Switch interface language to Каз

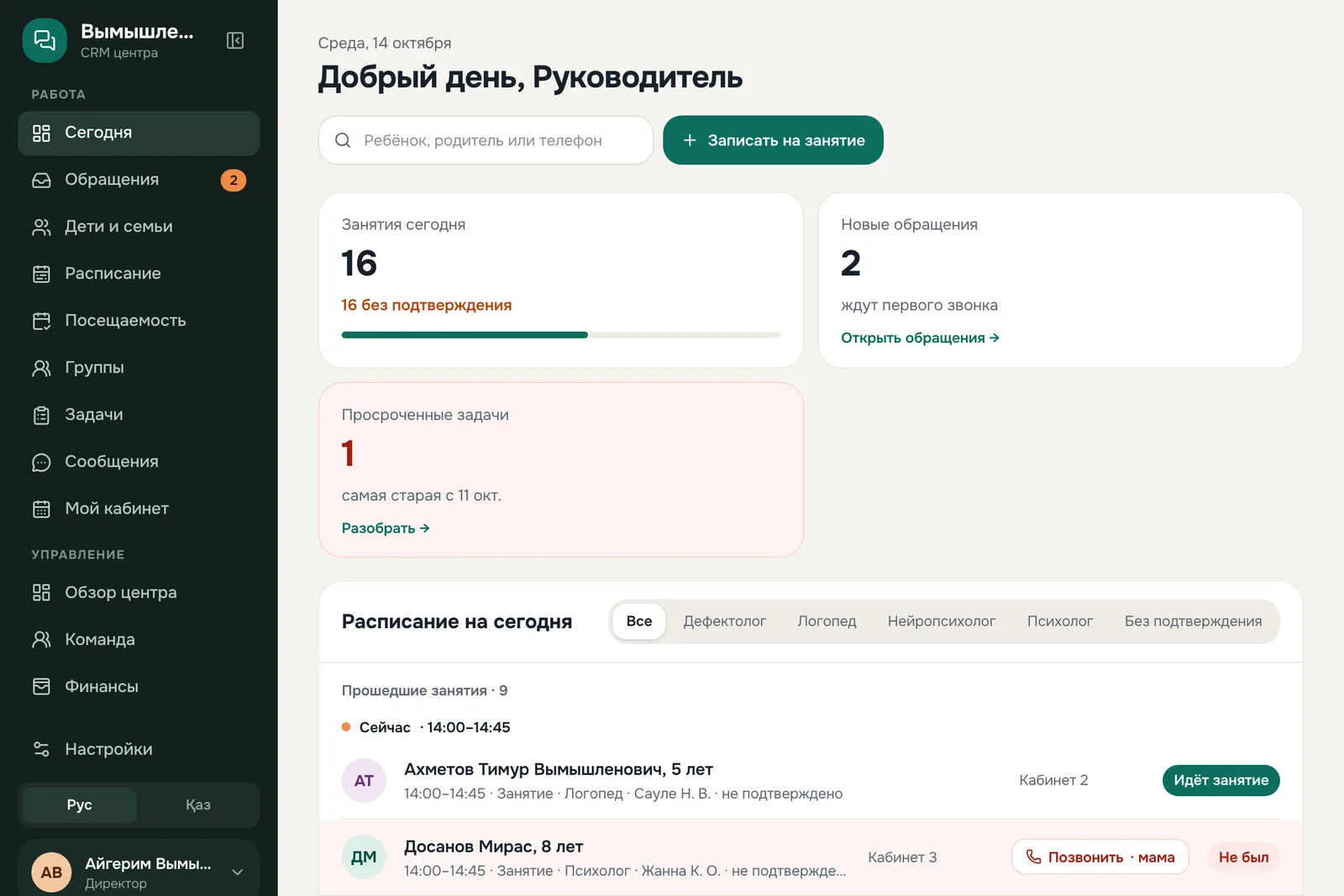point(198,804)
